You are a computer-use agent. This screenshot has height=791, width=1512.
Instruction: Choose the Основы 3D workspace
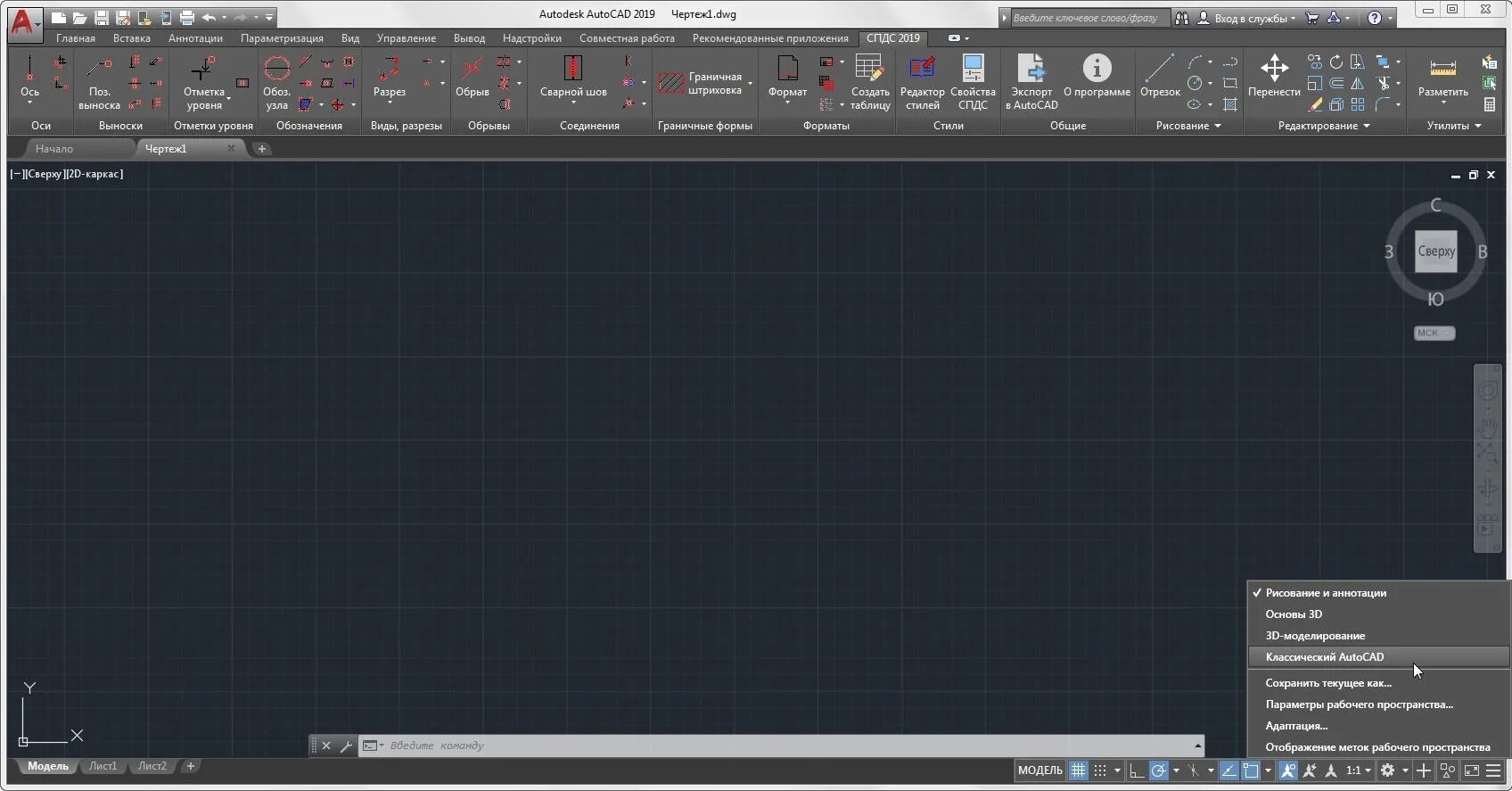tap(1378, 614)
